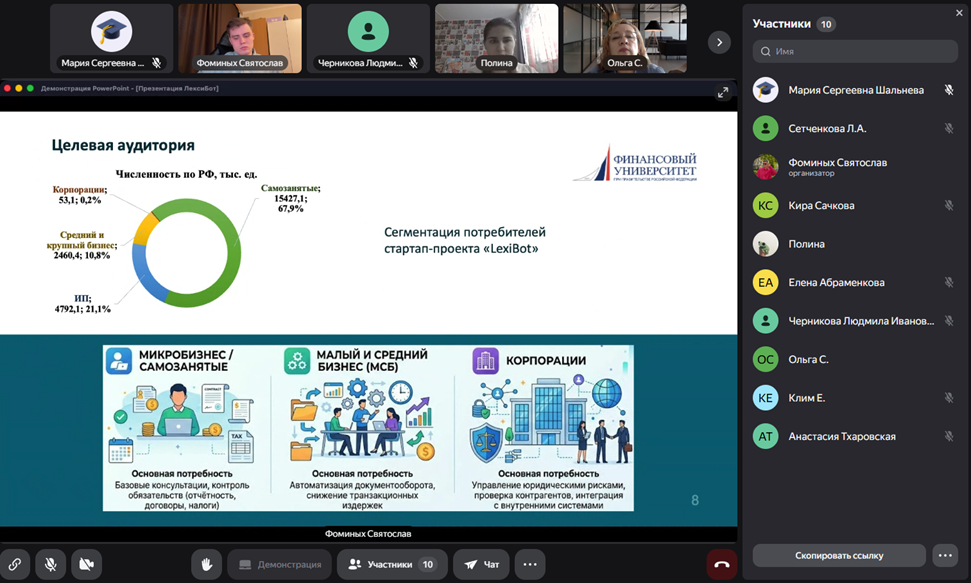Click muted mic icon beside Кира Сачкова
Viewport: 971px width, 583px height.
948,205
